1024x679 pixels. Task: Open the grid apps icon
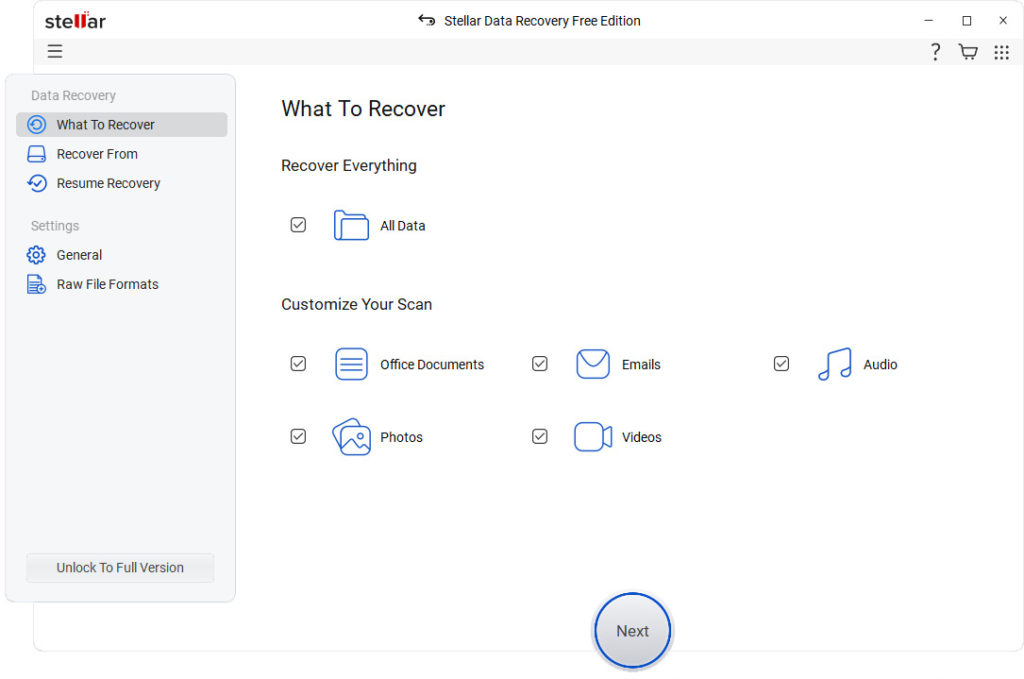(1001, 52)
